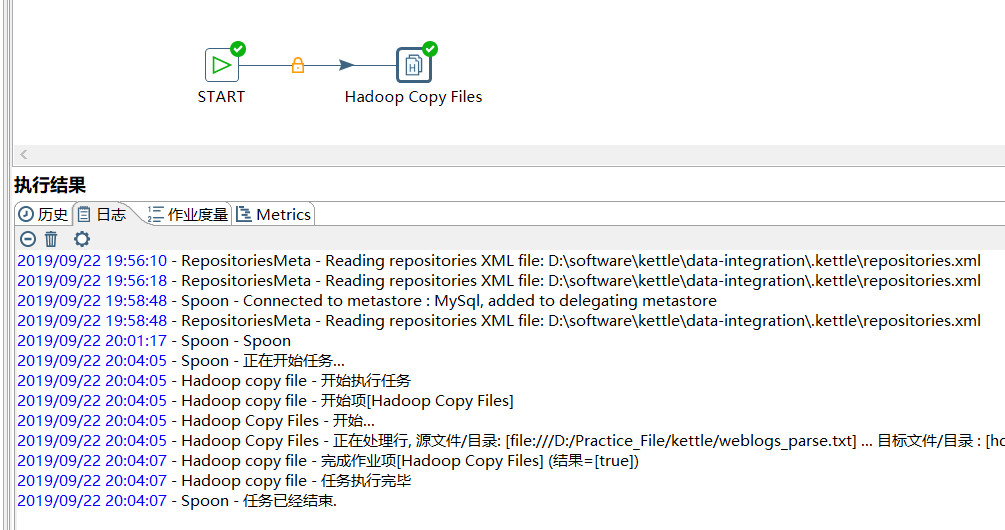Viewport: 1005px width, 530px height.
Task: Click the Hadoop Copy Files label
Action: point(413,97)
